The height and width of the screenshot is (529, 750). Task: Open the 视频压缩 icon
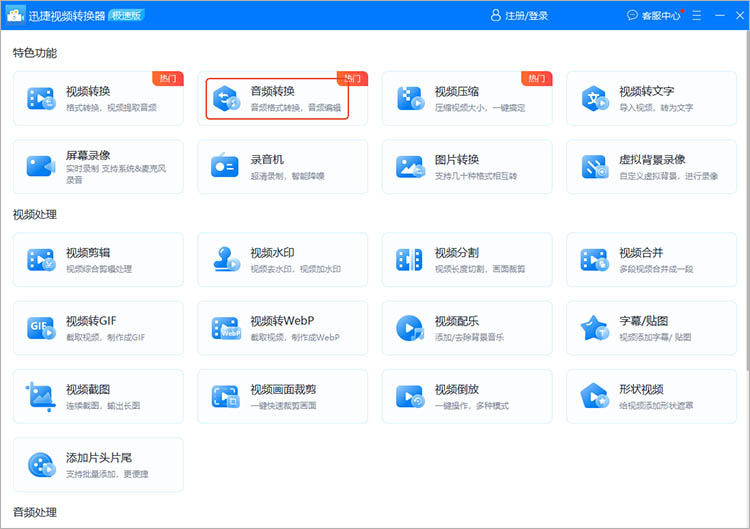(410, 99)
